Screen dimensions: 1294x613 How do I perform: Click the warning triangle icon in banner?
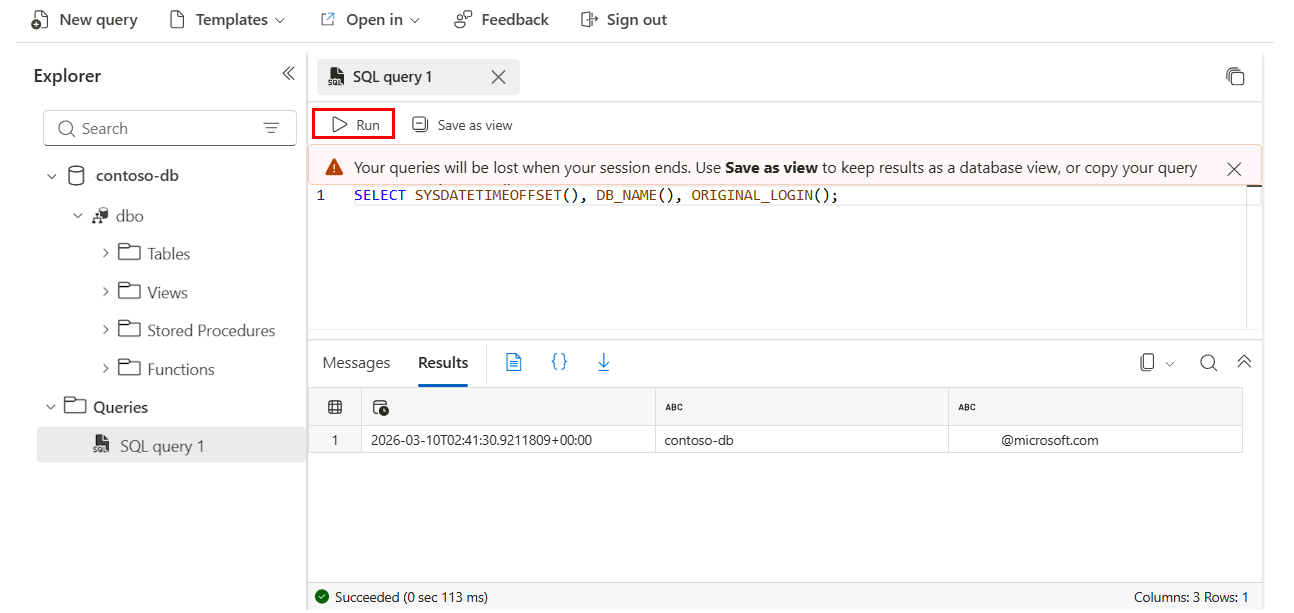point(334,168)
